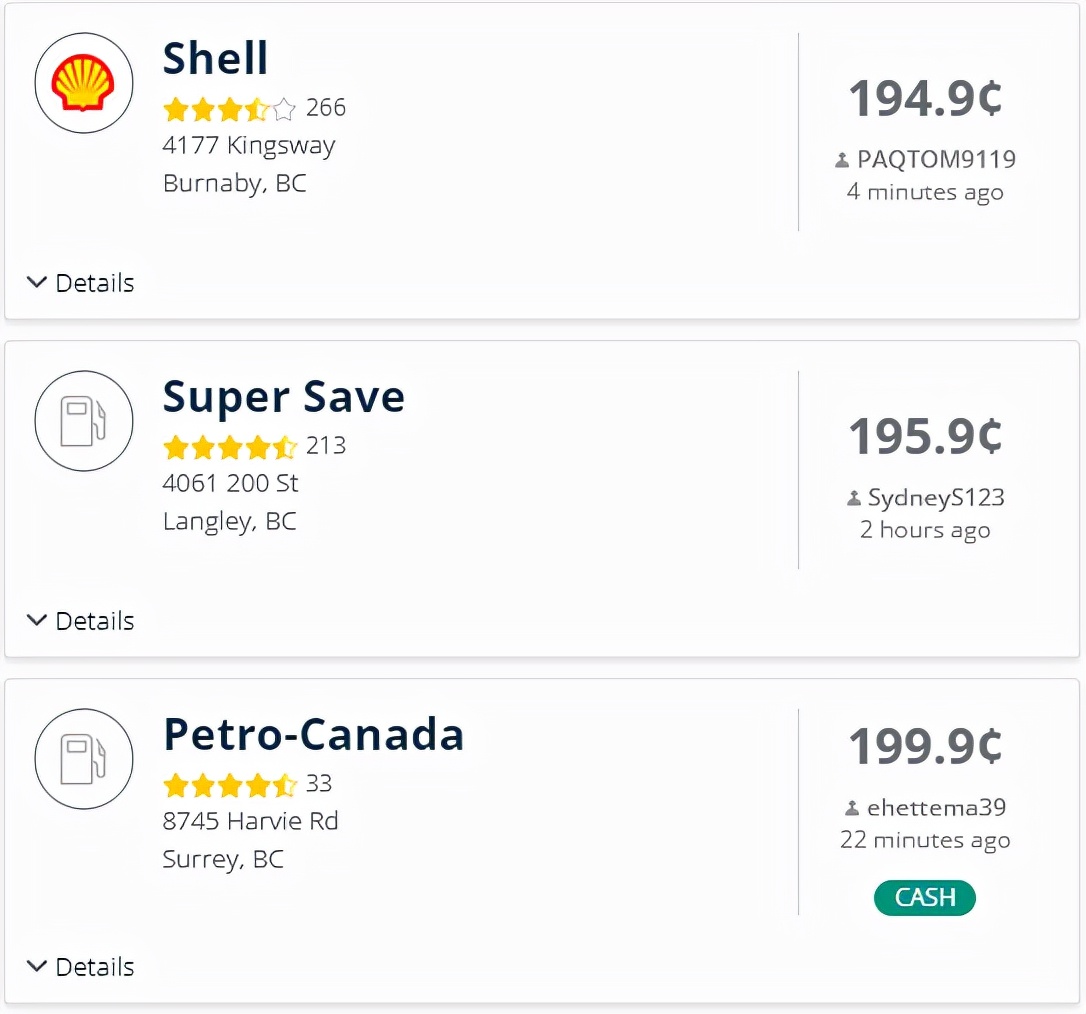Click user icon beside SydneyS123
This screenshot has width=1086, height=1014.
click(853, 498)
